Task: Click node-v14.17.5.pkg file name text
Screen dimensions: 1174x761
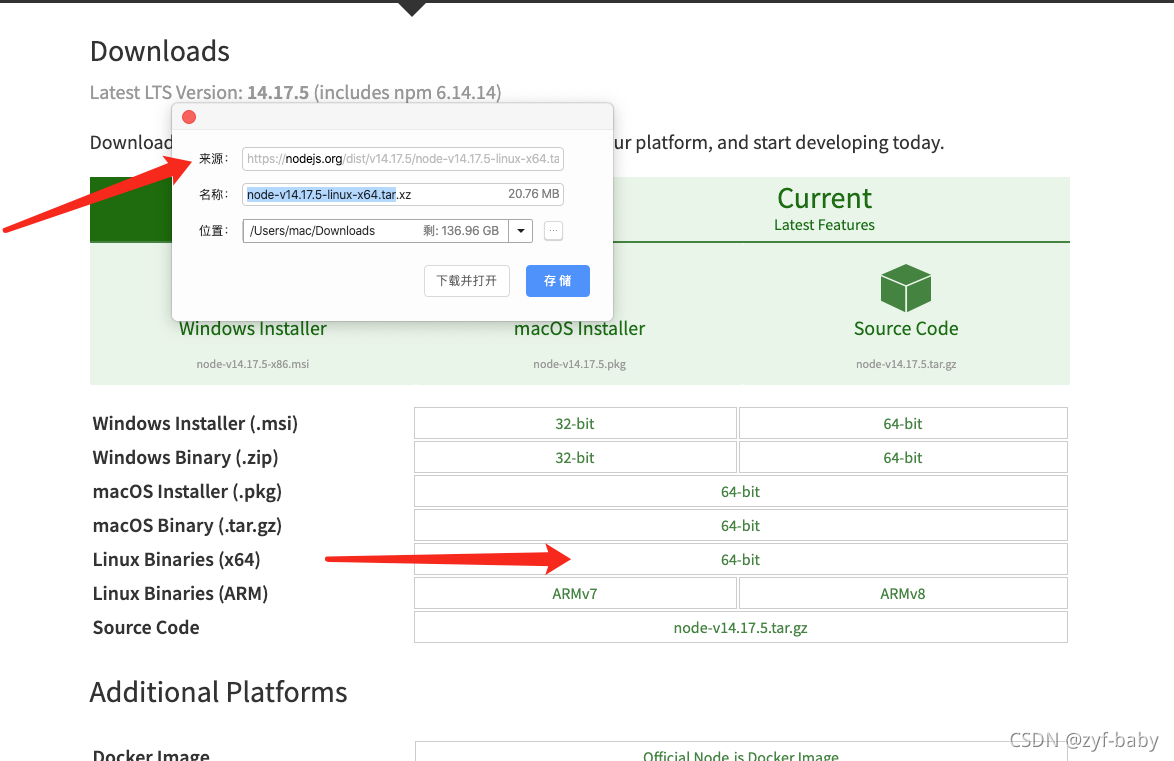Action: click(580, 364)
